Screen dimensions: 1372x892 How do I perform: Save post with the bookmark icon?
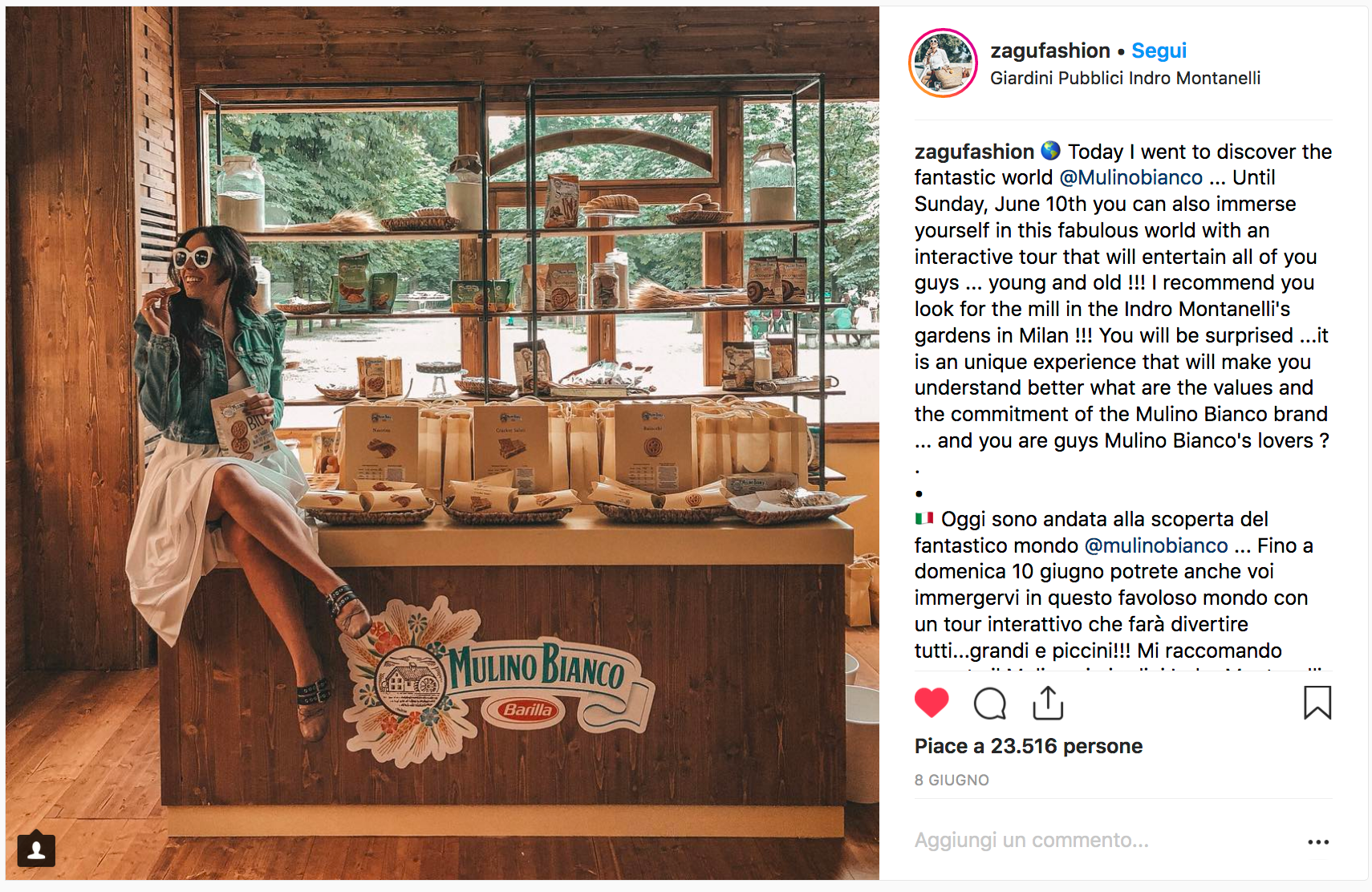tap(1317, 703)
